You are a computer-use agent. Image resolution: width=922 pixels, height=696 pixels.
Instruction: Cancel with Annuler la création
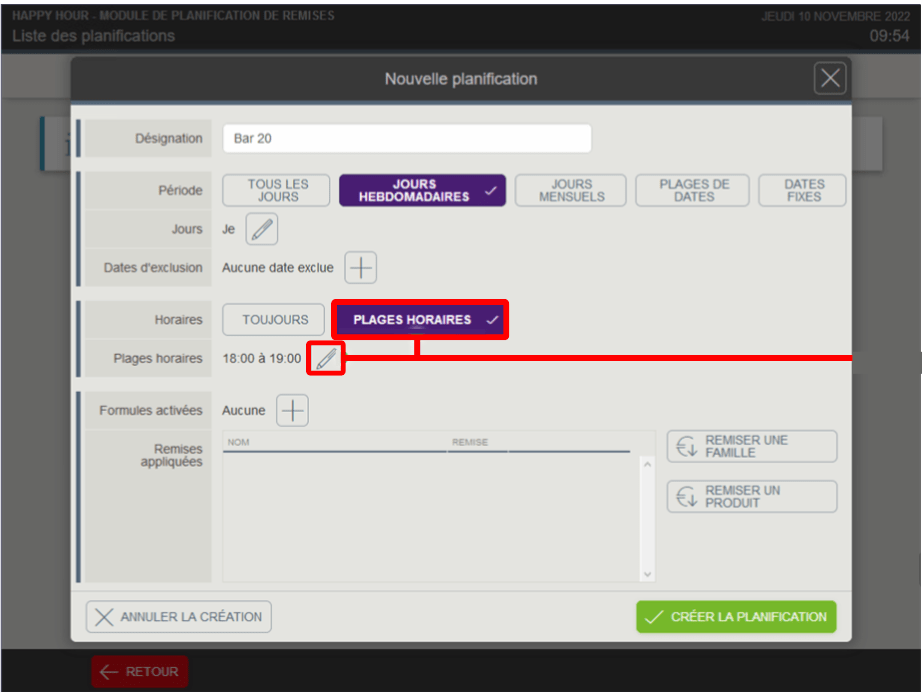coord(179,617)
